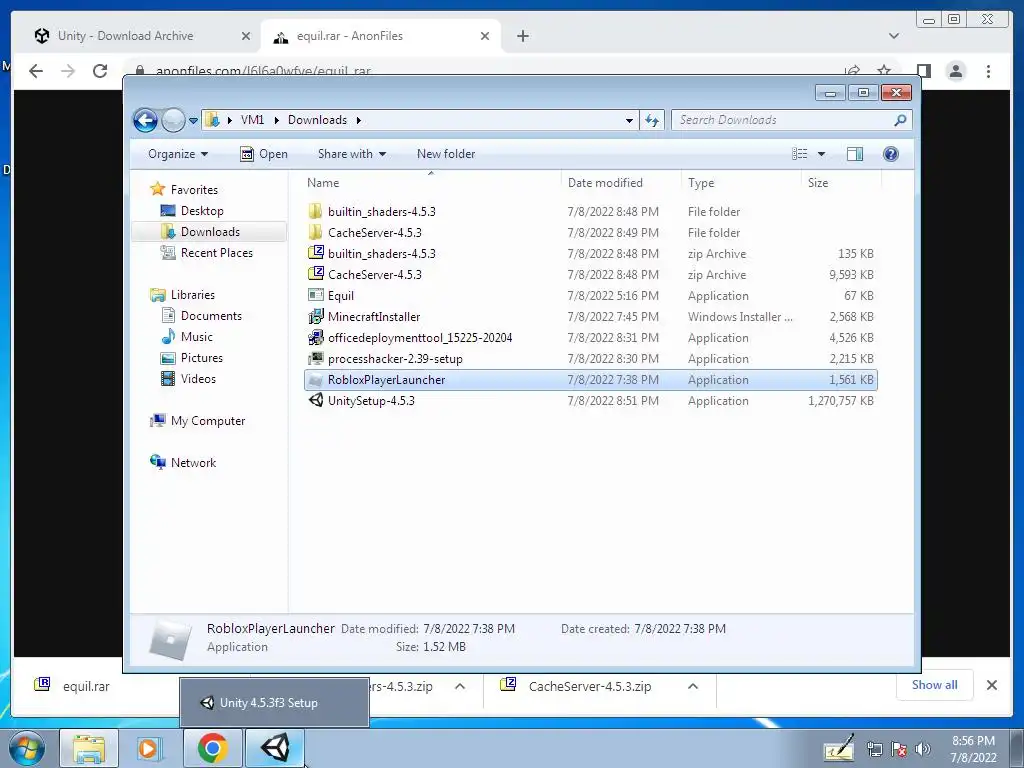Open the Share with menu
Image resolution: width=1024 pixels, height=768 pixels.
click(x=351, y=154)
